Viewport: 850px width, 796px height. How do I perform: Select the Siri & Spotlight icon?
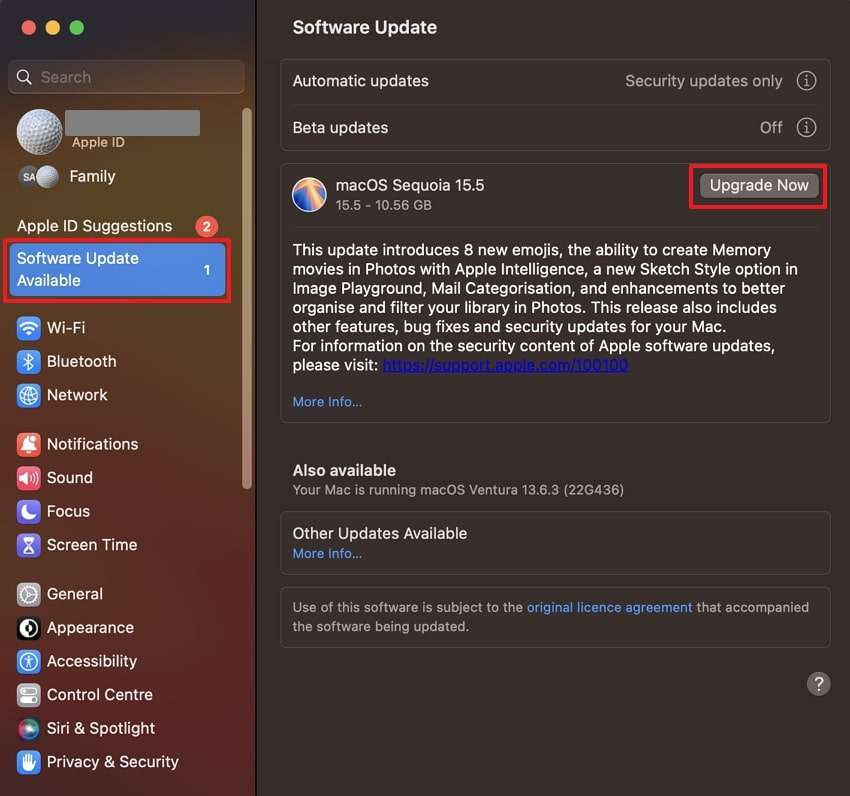(x=28, y=729)
